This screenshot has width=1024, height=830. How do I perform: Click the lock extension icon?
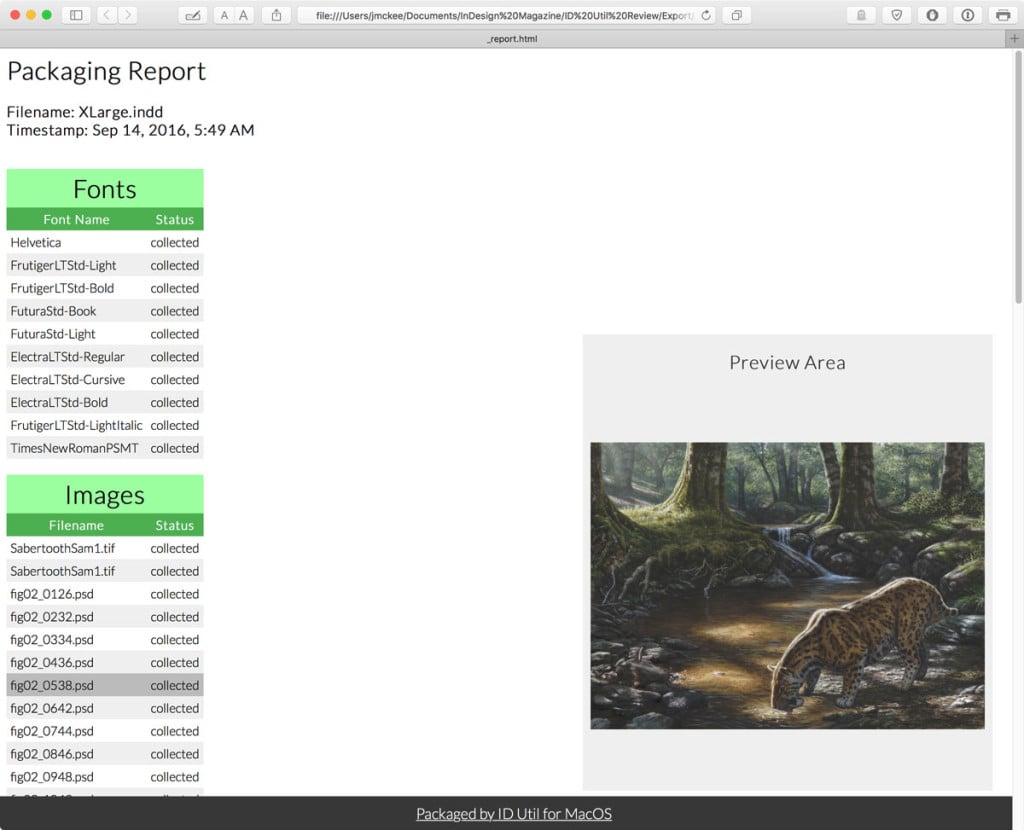[x=861, y=15]
